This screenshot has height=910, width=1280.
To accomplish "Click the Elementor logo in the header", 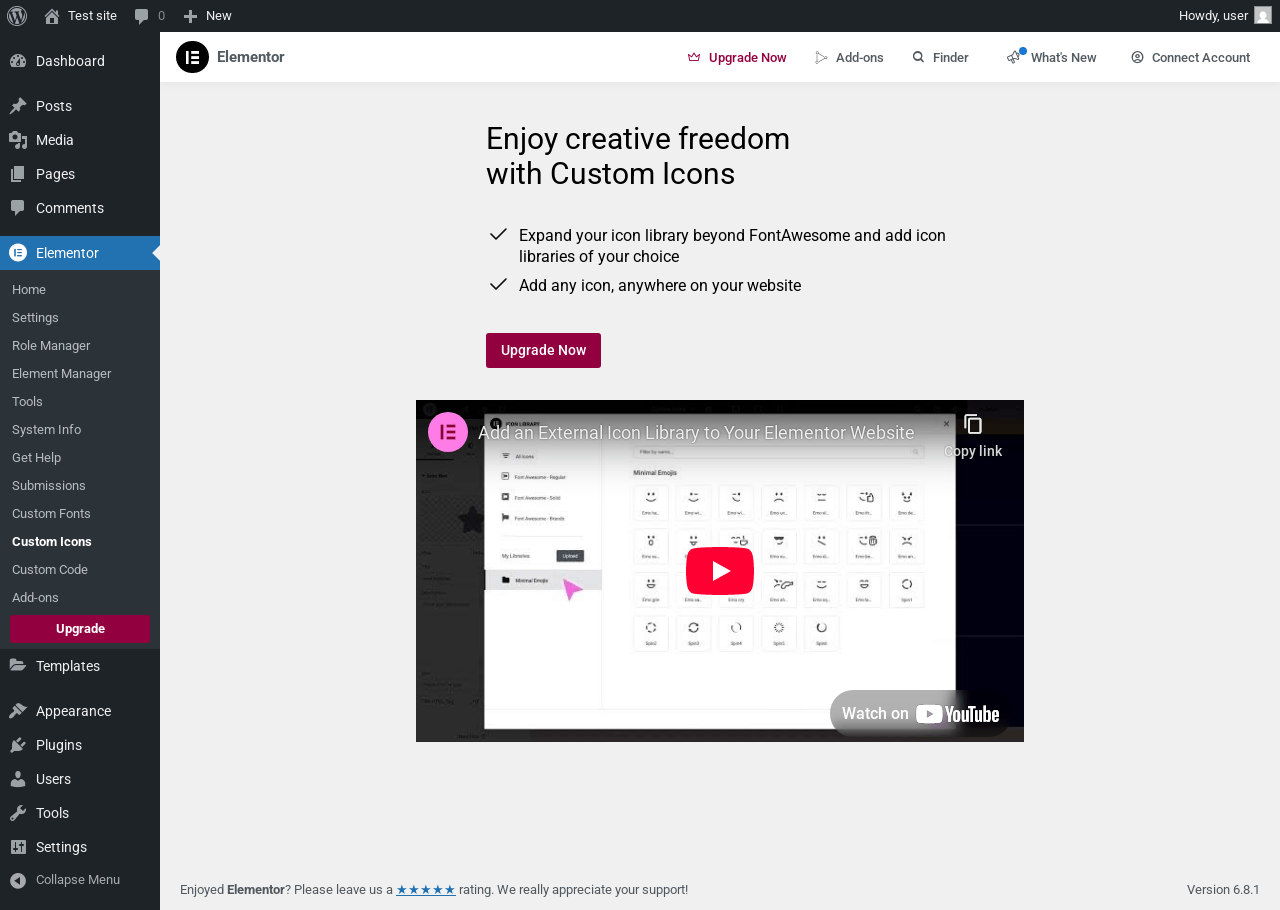I will pos(192,57).
